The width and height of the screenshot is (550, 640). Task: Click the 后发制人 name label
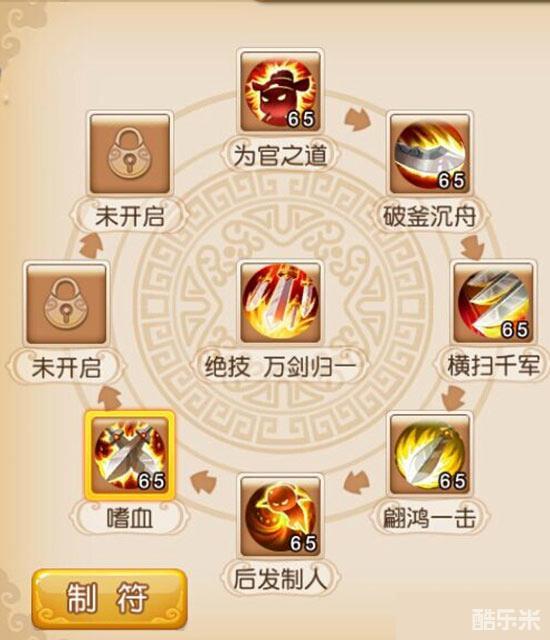(280, 579)
